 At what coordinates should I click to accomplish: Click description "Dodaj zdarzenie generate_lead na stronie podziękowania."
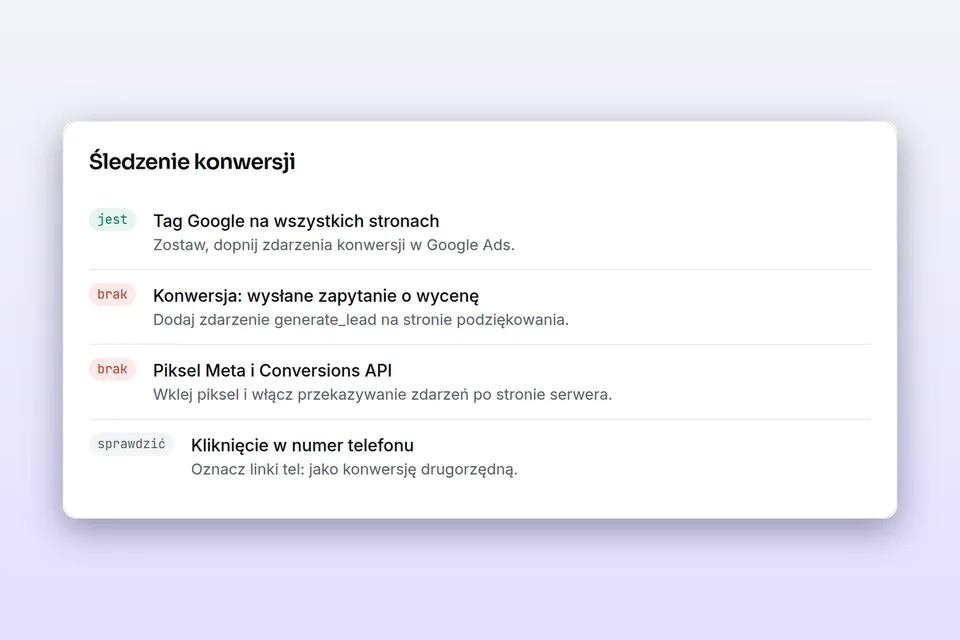361,320
